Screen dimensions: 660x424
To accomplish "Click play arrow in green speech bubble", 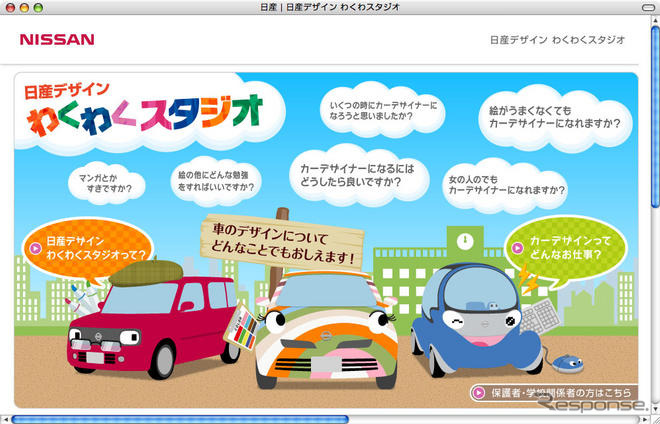I will click(x=517, y=248).
